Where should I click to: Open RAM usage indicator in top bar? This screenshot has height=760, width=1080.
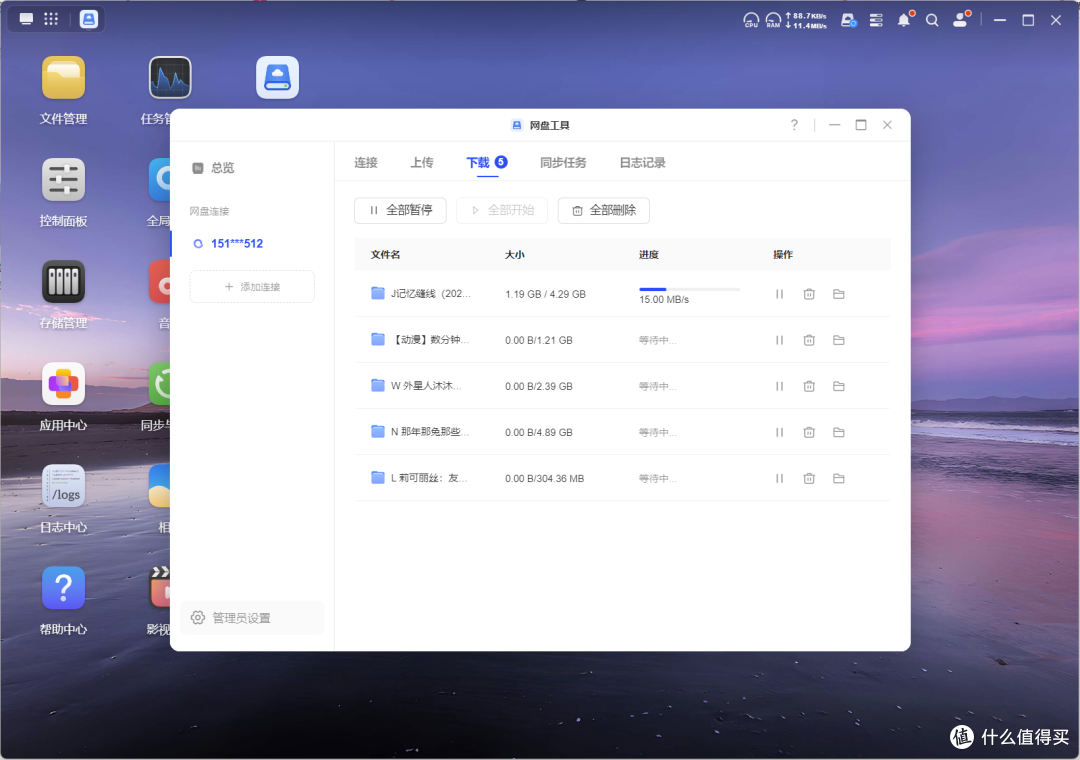[773, 20]
